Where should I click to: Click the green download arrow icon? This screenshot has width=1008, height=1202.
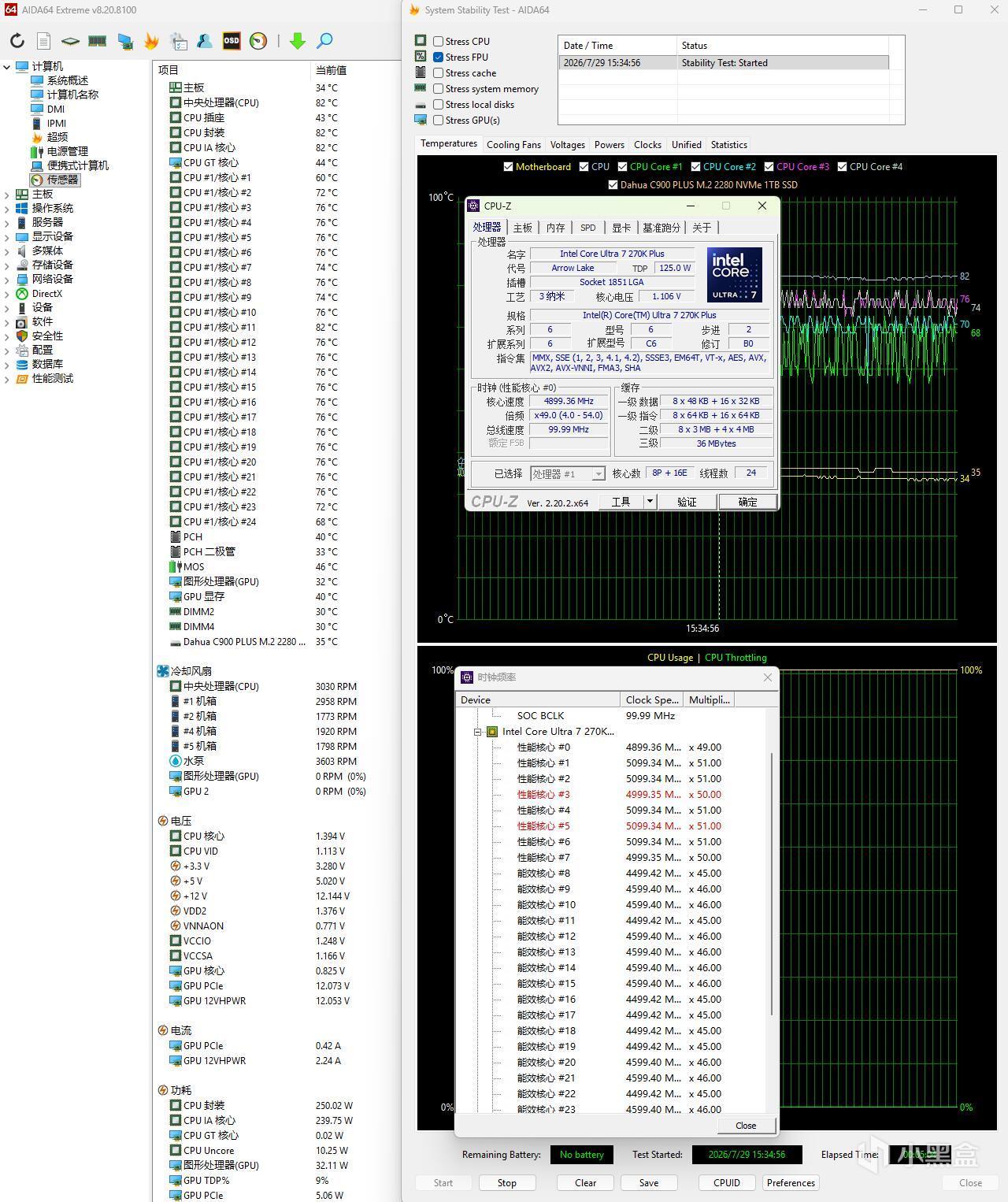[298, 41]
